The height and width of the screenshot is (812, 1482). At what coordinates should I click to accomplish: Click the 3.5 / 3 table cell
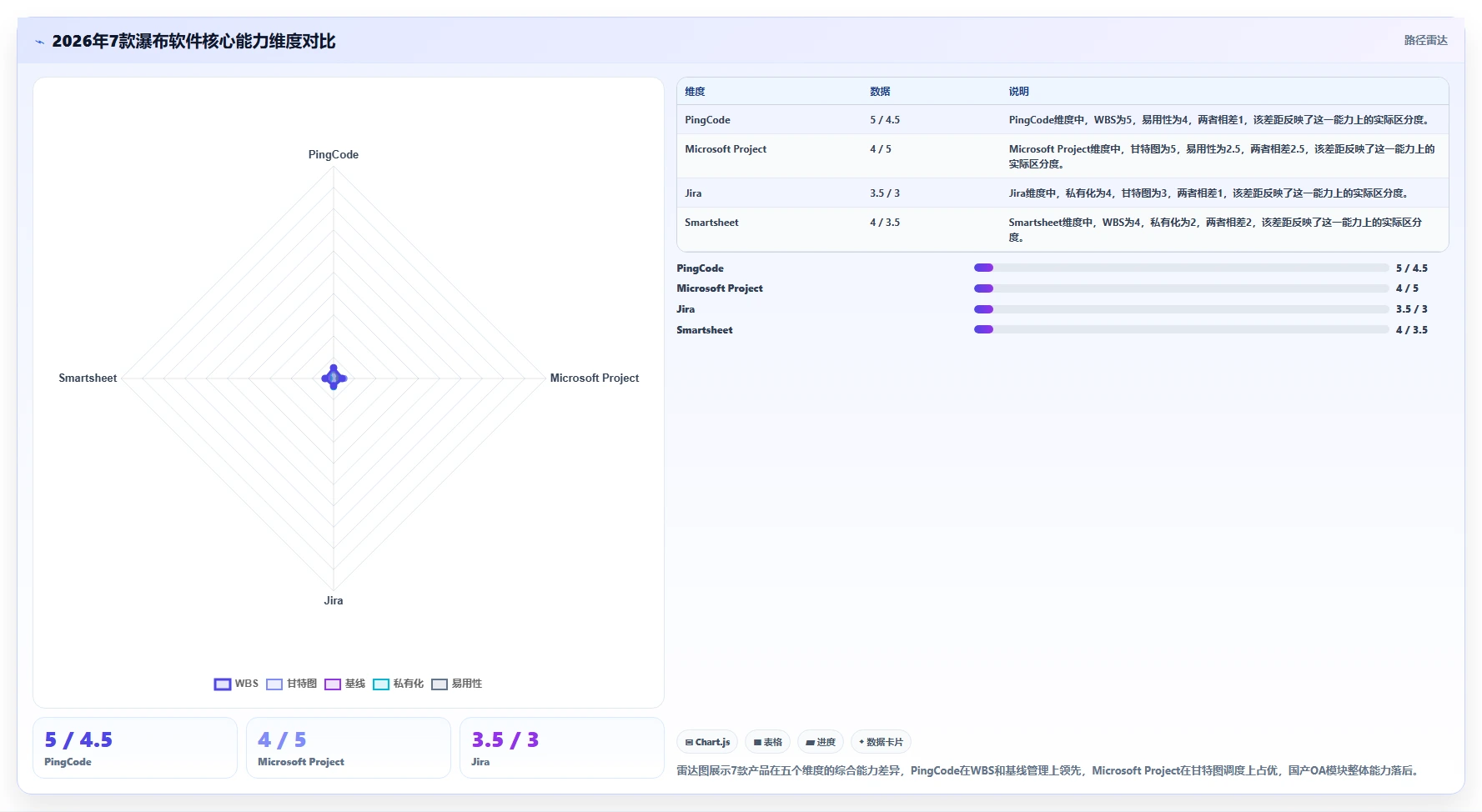pyautogui.click(x=885, y=193)
